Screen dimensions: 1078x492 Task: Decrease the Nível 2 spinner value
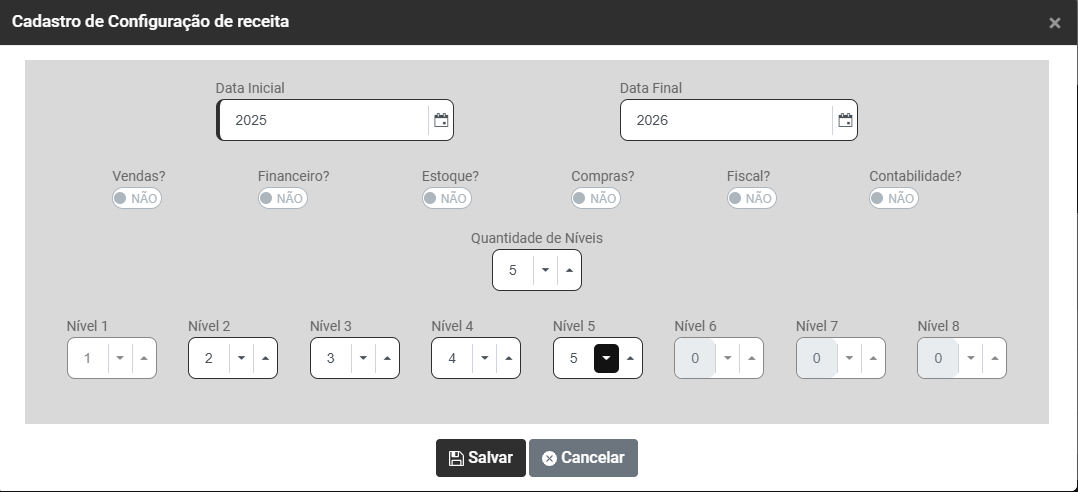click(241, 358)
